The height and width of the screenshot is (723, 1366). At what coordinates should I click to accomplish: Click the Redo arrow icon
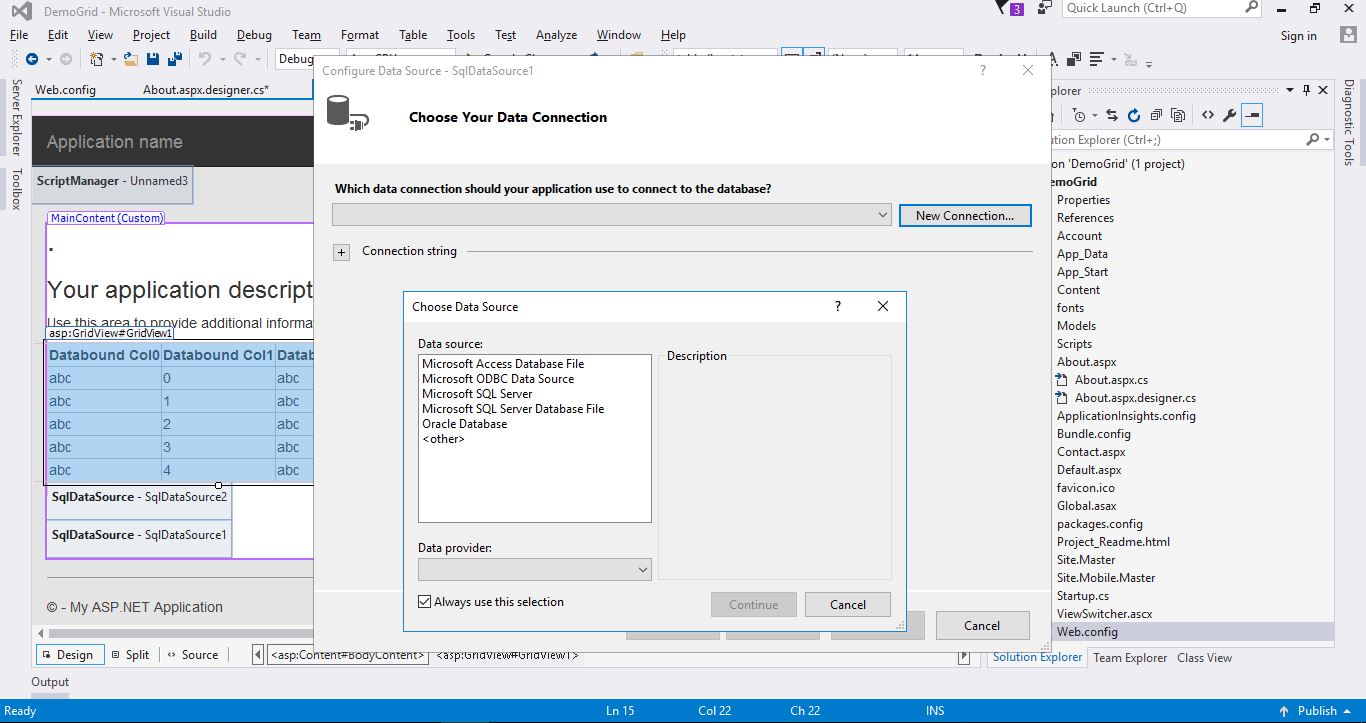click(x=240, y=59)
